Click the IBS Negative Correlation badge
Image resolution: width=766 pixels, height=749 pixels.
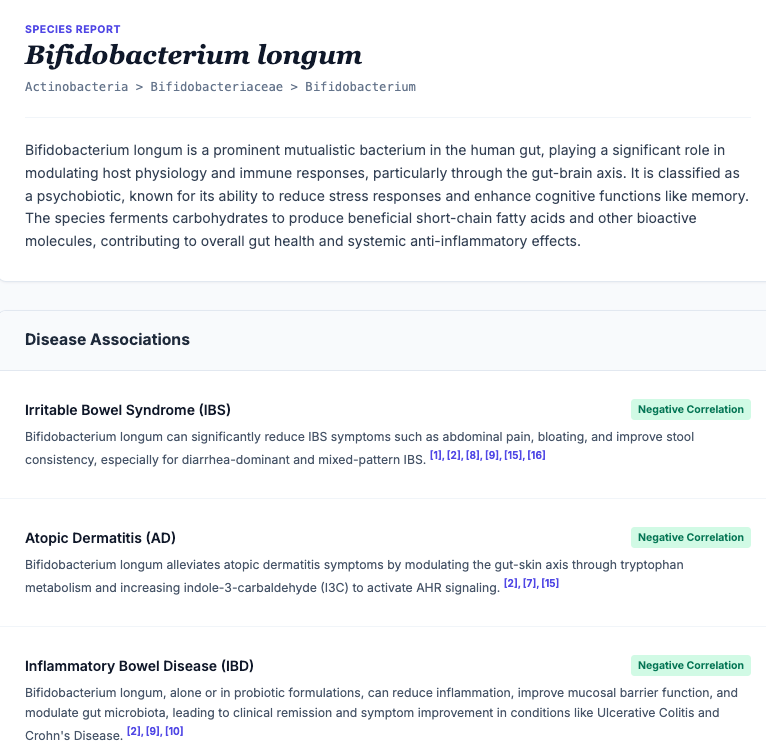click(690, 409)
